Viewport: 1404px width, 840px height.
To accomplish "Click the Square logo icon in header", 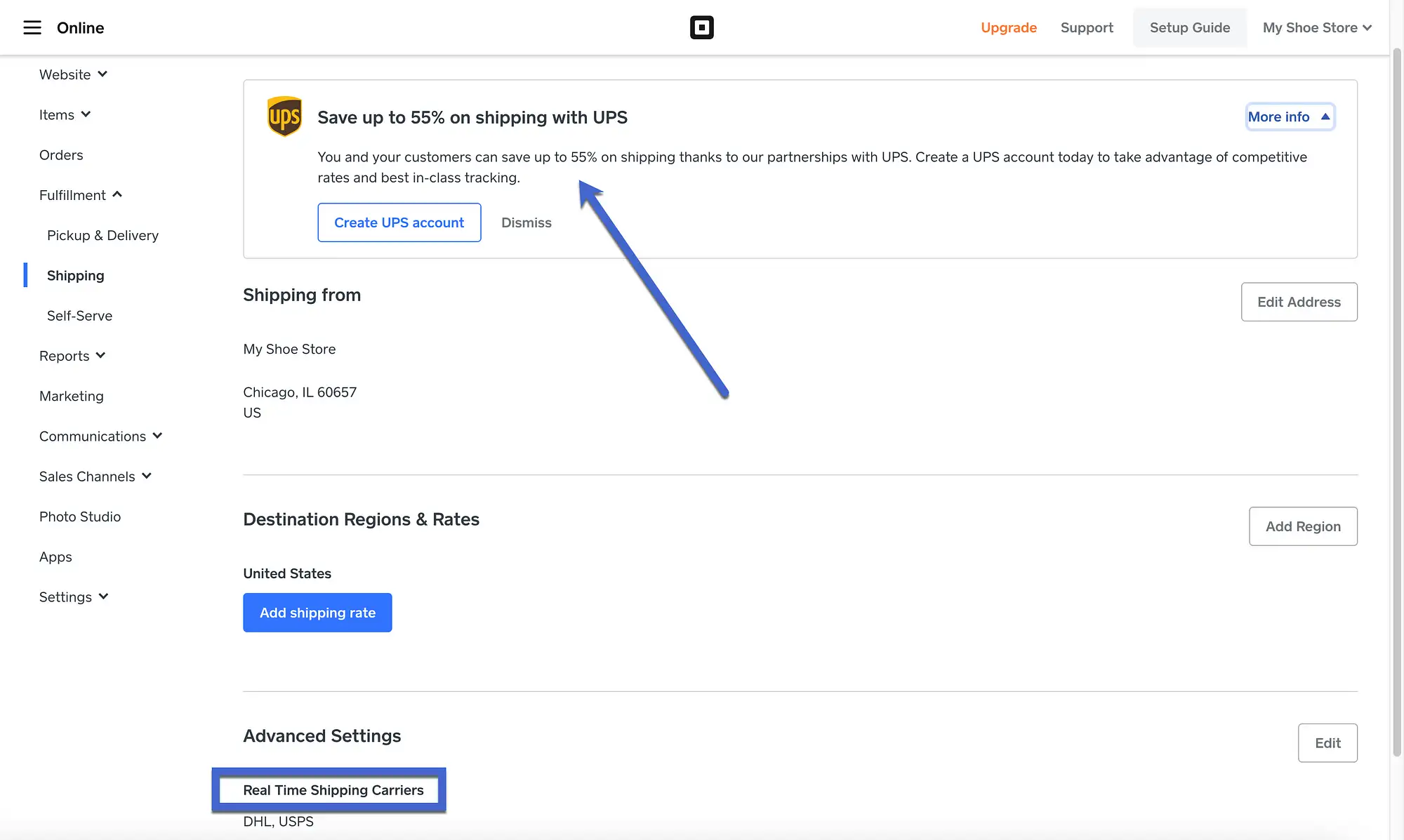I will pyautogui.click(x=702, y=27).
